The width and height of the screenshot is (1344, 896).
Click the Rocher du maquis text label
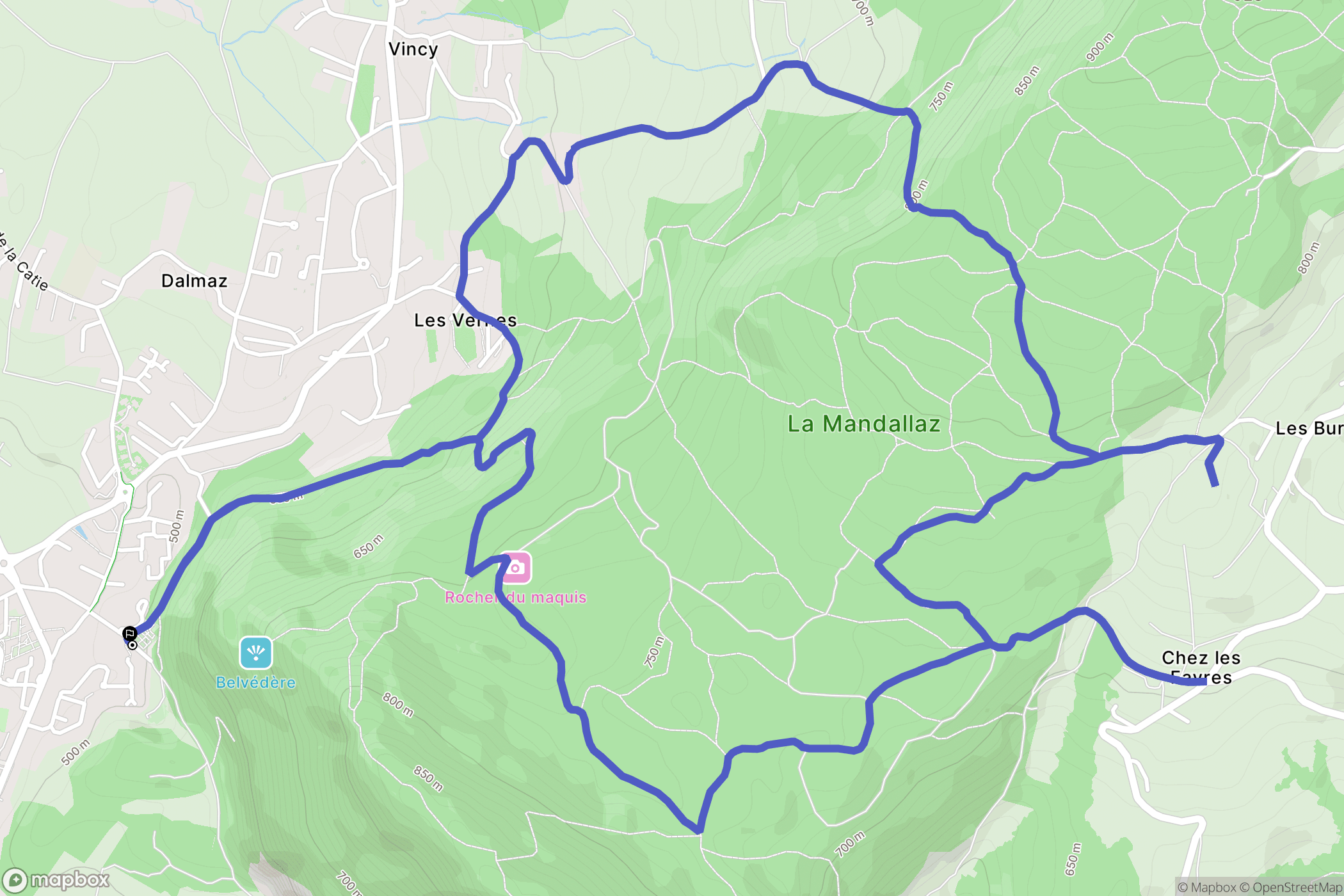pos(516,597)
